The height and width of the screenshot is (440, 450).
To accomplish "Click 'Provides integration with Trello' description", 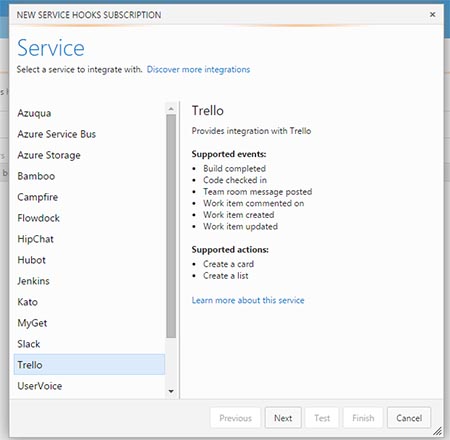I will pyautogui.click(x=251, y=131).
